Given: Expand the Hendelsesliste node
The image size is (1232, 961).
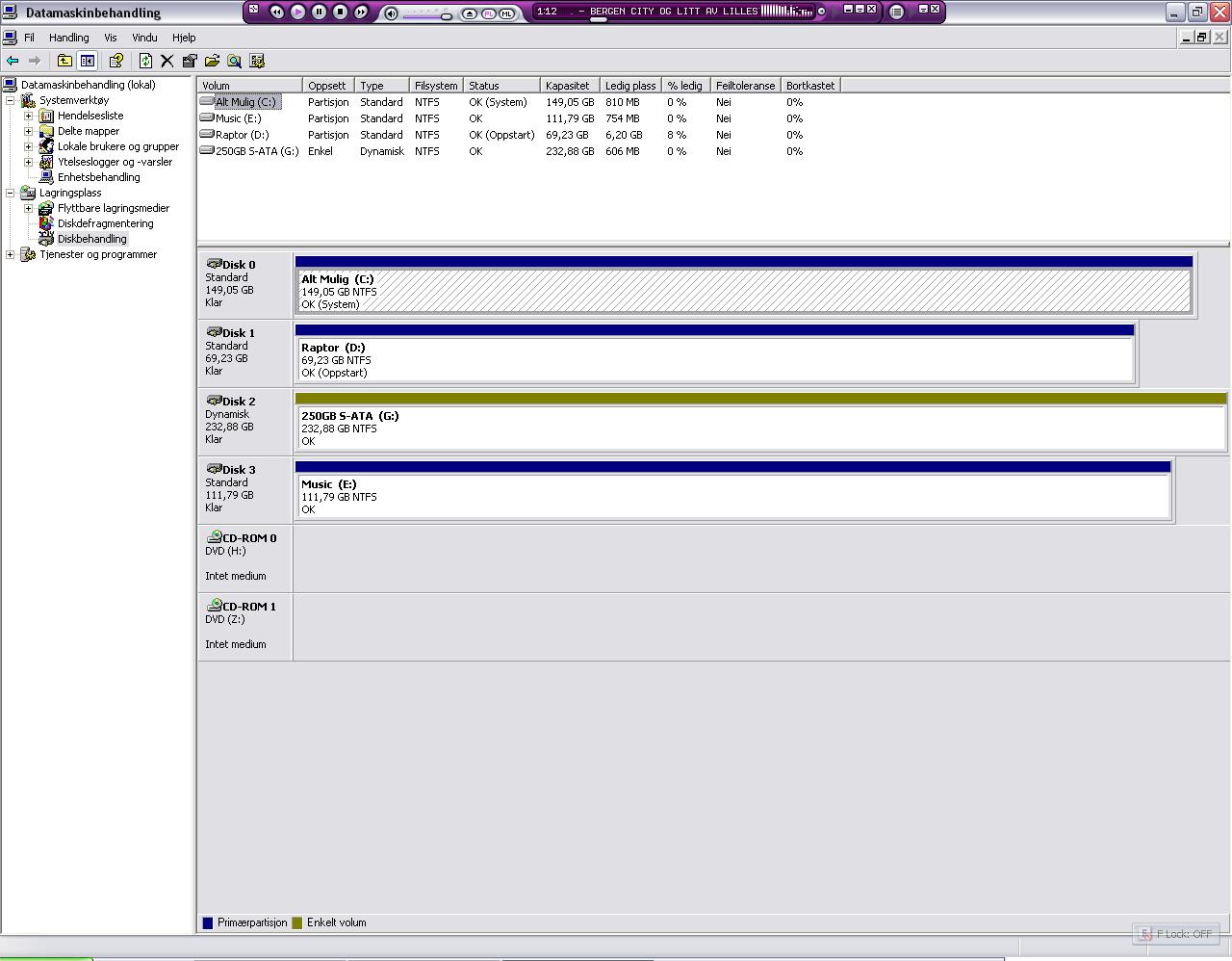Looking at the screenshot, I should 29,116.
